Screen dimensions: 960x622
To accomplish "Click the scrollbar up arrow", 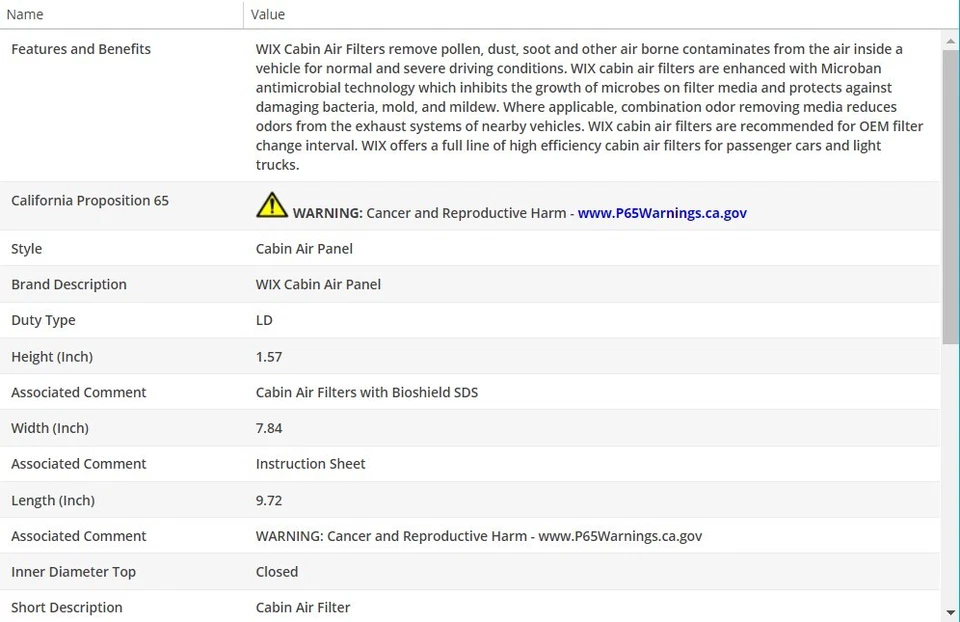I will click(x=950, y=41).
